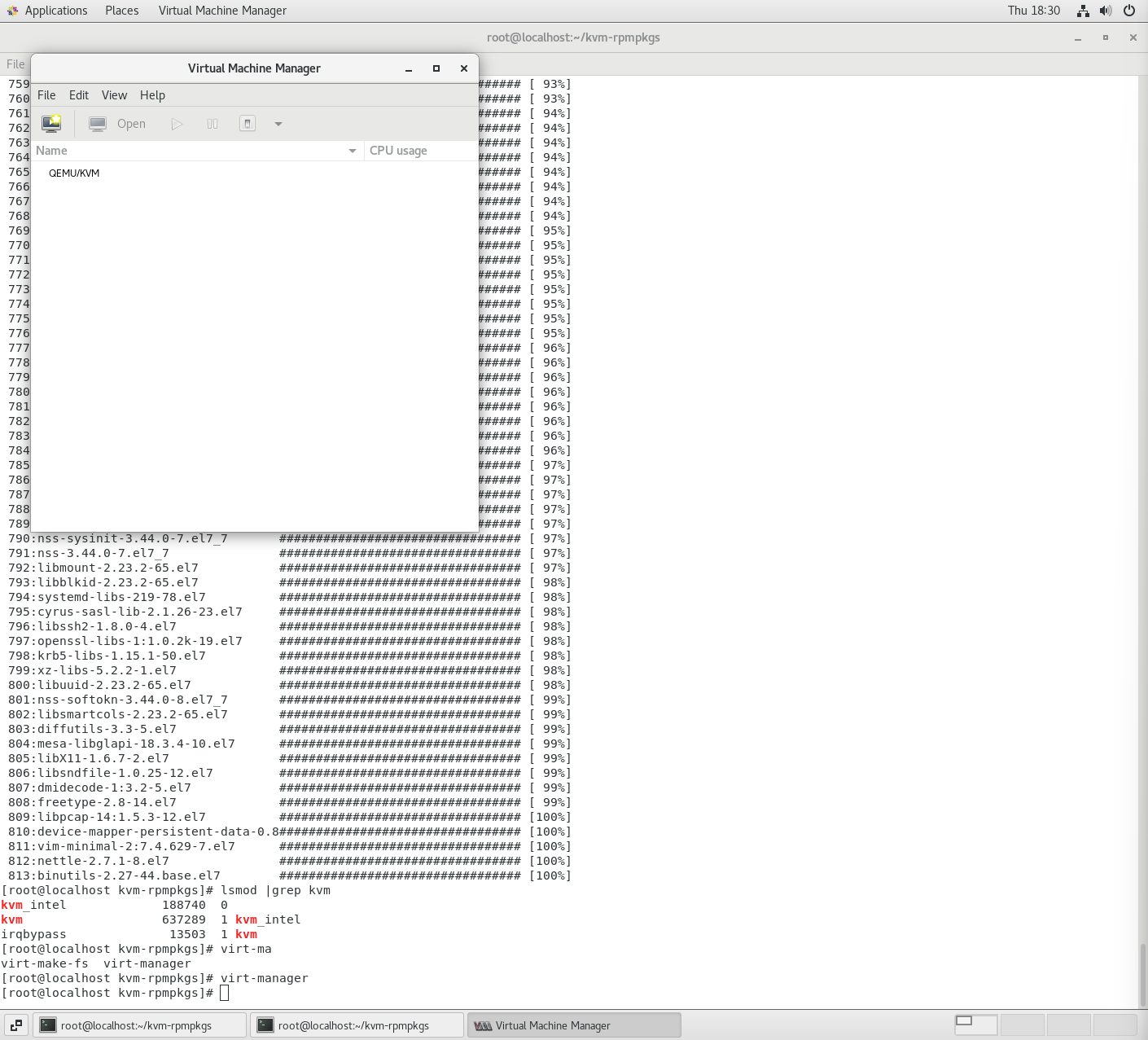
Task: Select the second workspace in the switcher
Action: [x=1022, y=1025]
